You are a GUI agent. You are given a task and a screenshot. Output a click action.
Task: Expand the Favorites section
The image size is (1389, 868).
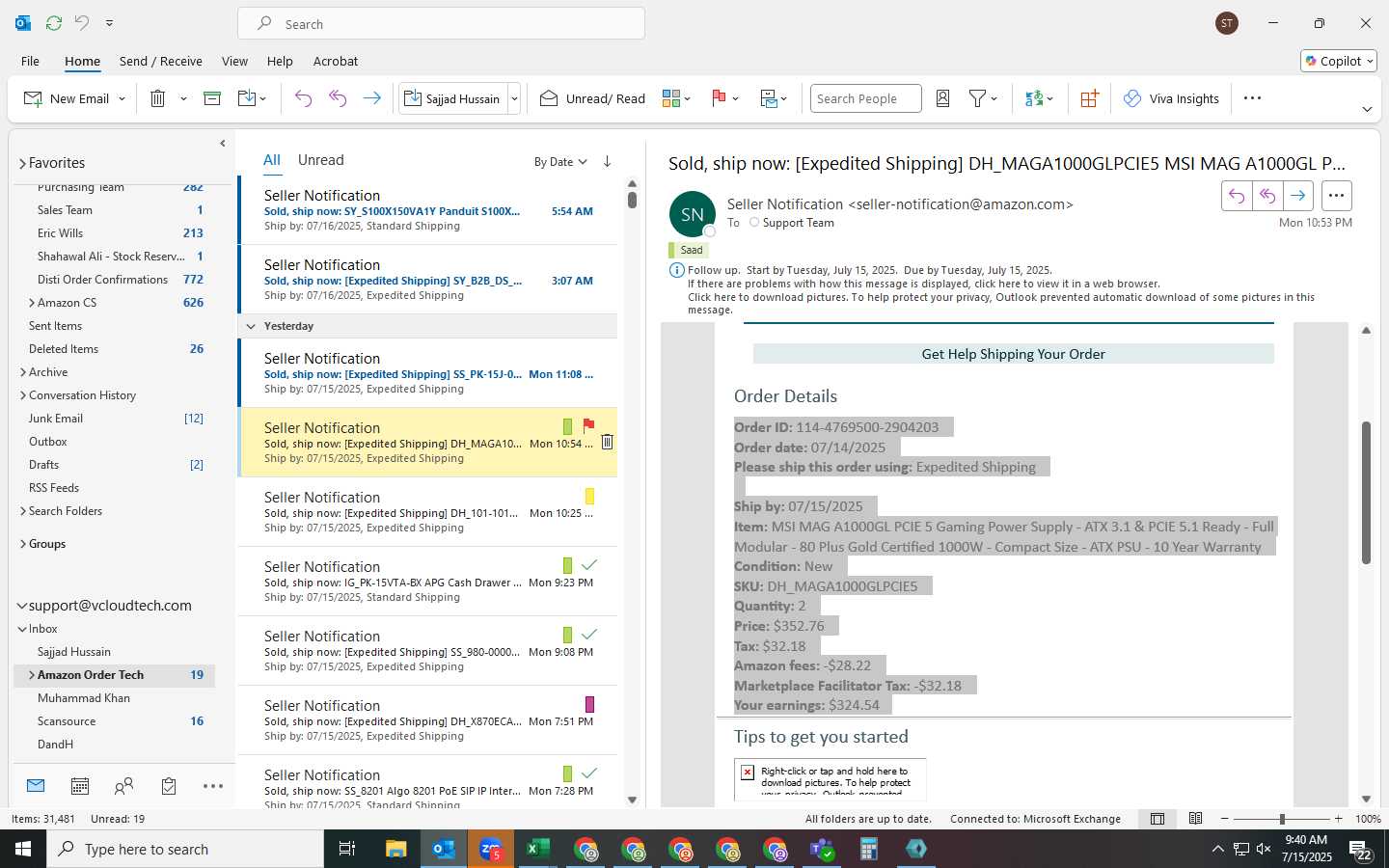tap(22, 163)
